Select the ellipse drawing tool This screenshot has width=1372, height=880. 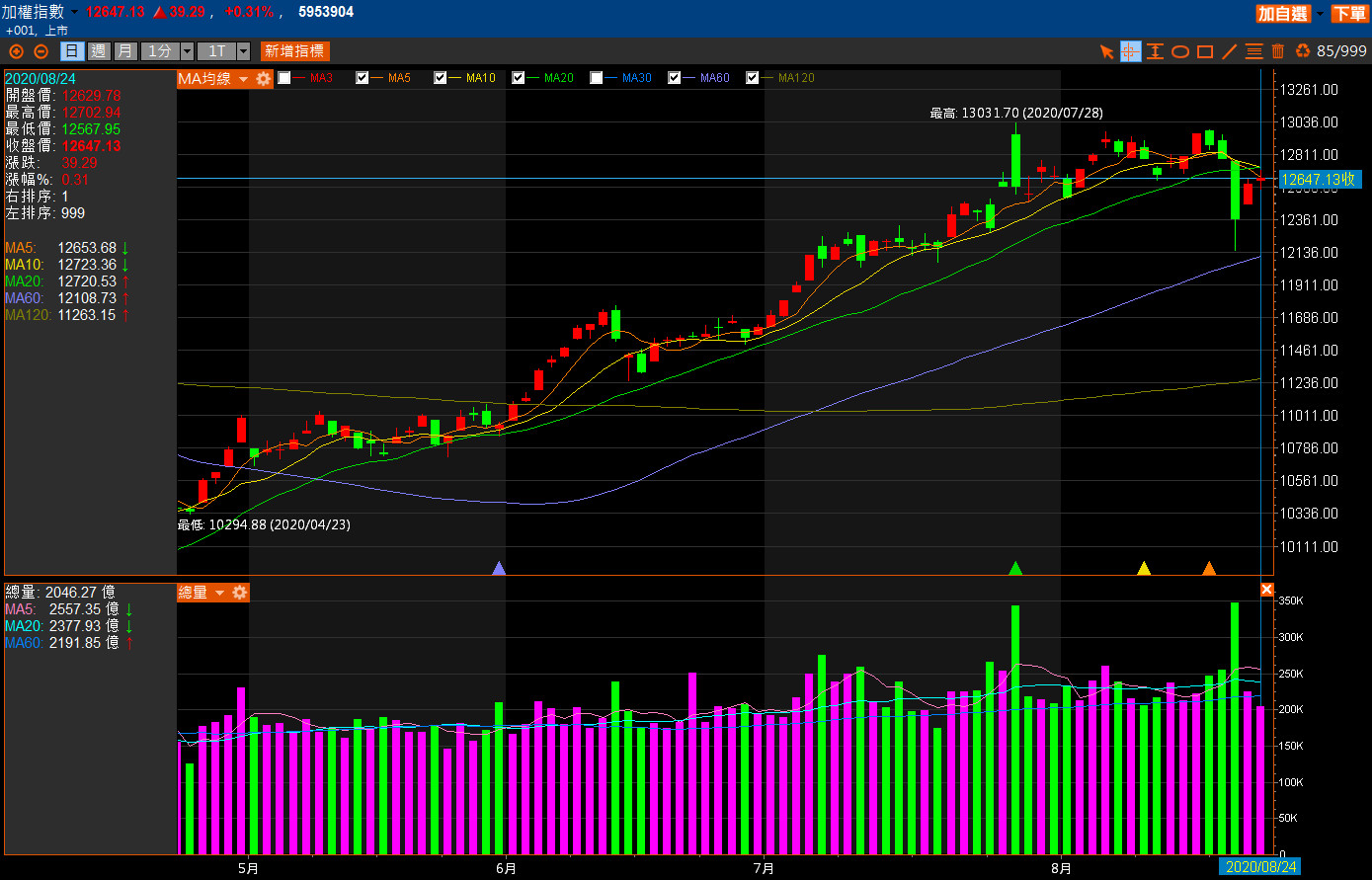[x=1180, y=51]
